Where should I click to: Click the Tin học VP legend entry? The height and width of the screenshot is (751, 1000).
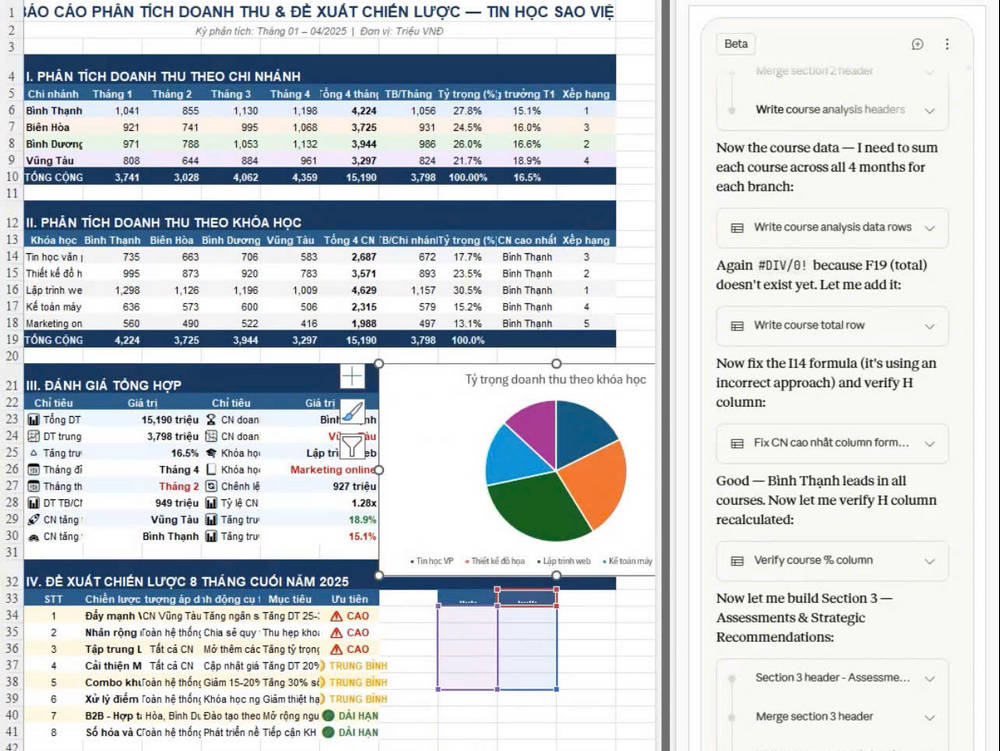pyautogui.click(x=432, y=561)
